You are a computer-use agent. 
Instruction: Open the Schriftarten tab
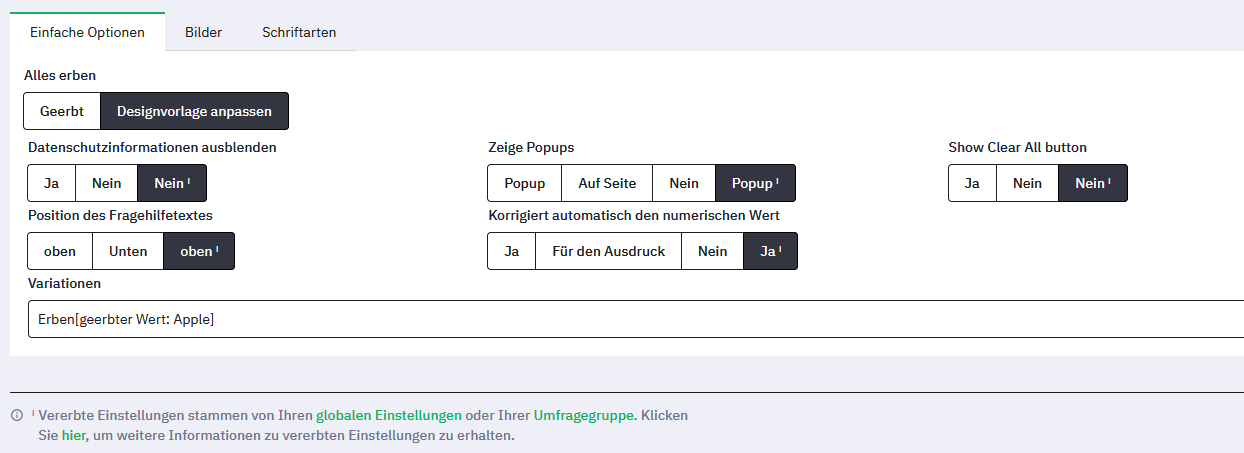(299, 32)
